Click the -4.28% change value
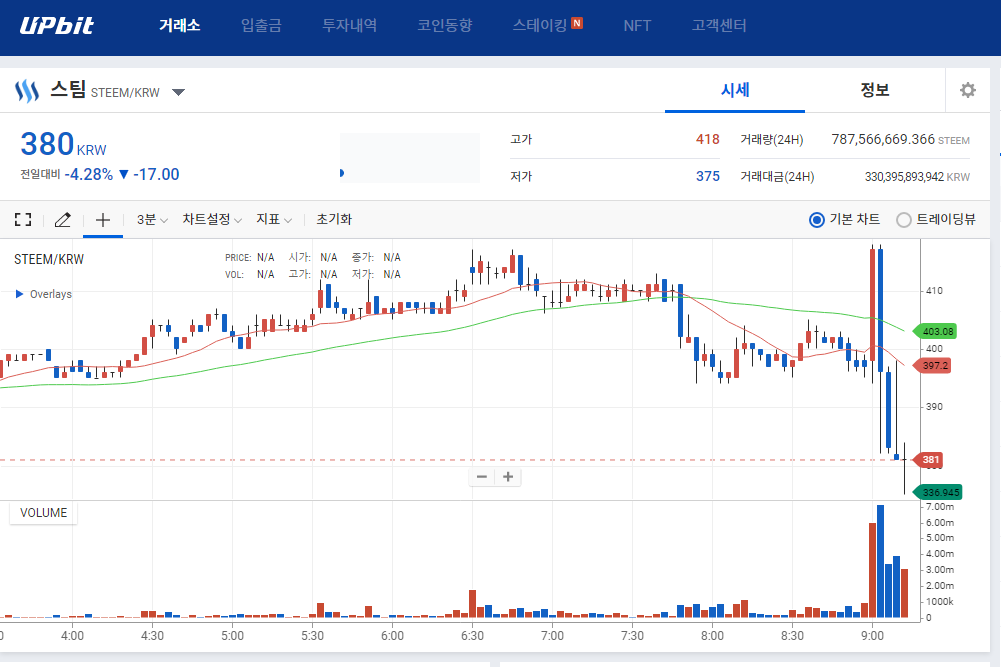 89,174
